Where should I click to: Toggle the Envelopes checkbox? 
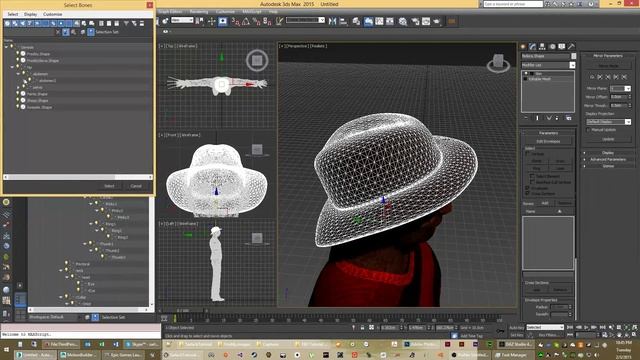click(x=527, y=188)
